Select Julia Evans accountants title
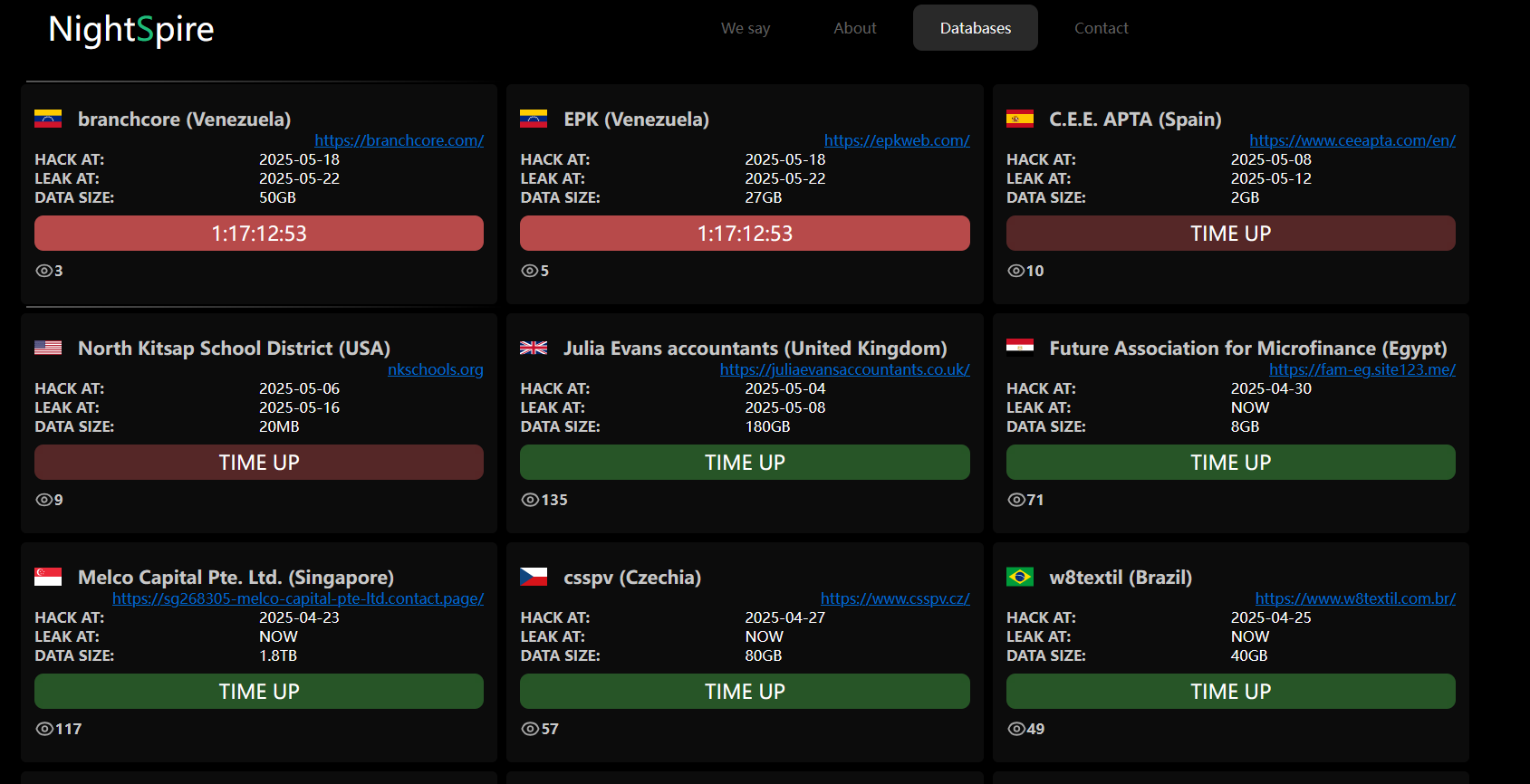Viewport: 1530px width, 784px height. click(x=755, y=348)
